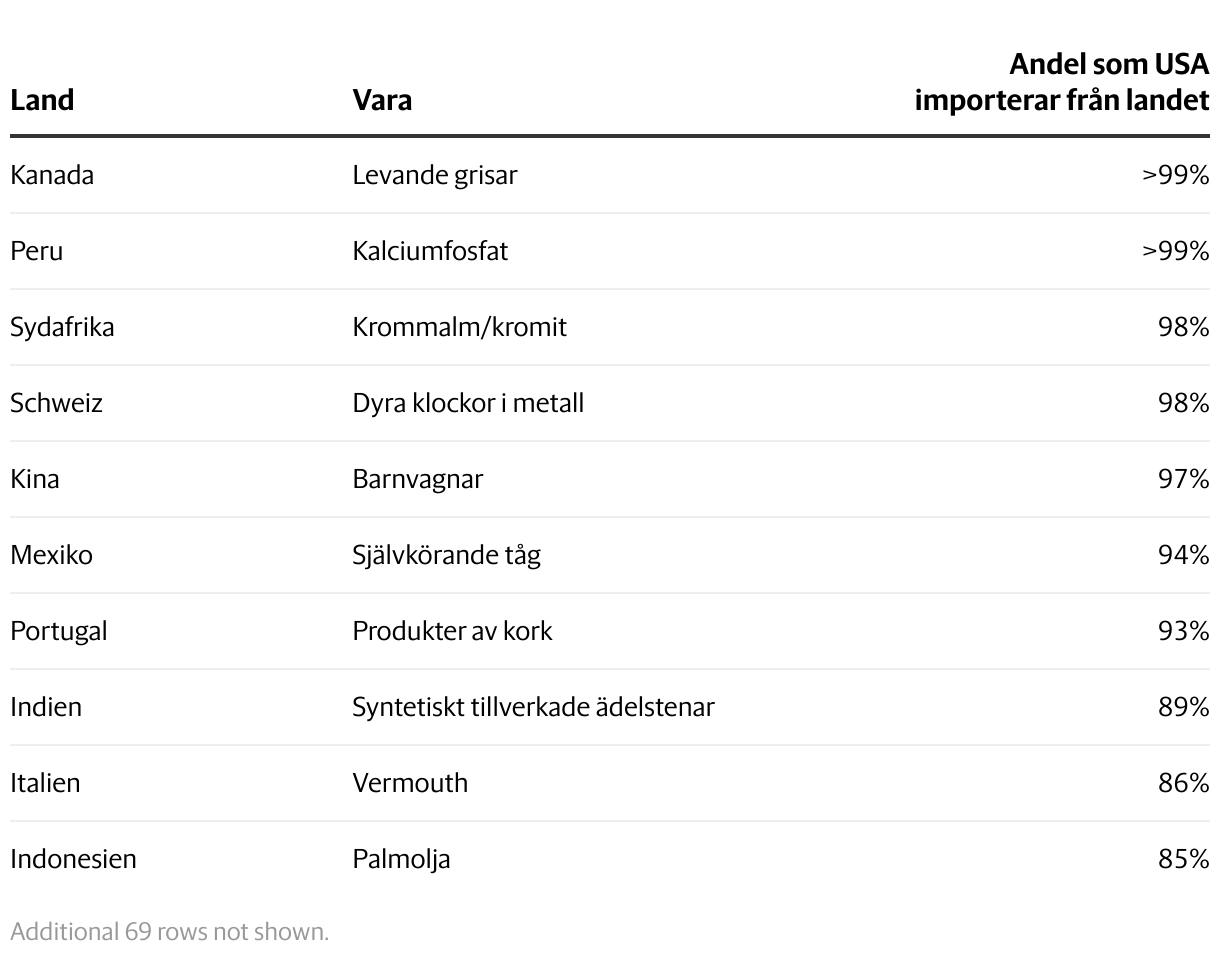Image resolution: width=1220 pixels, height=956 pixels.
Task: Click the 97% value for Kina
Action: 1184,479
